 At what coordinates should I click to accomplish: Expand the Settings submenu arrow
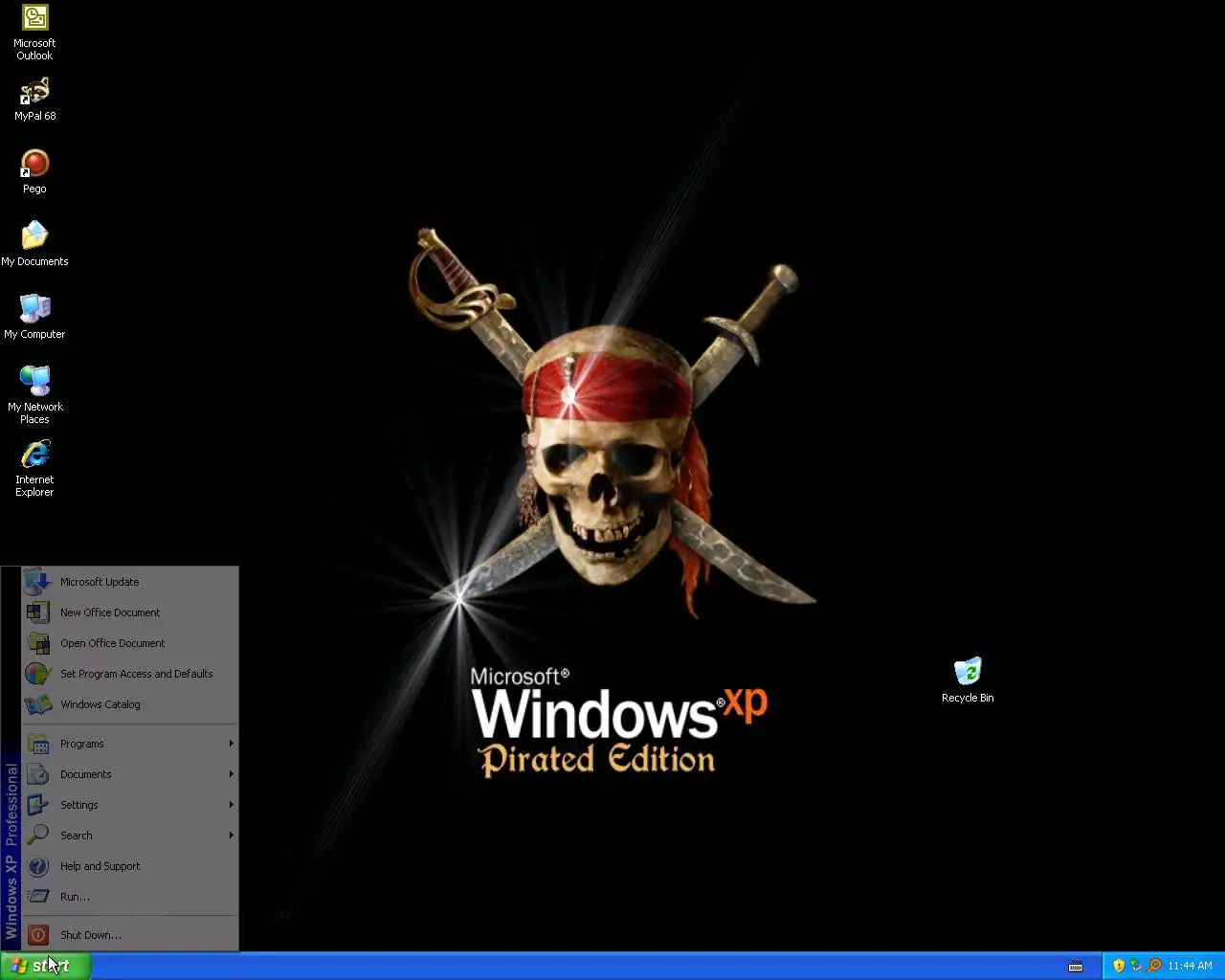(x=231, y=805)
